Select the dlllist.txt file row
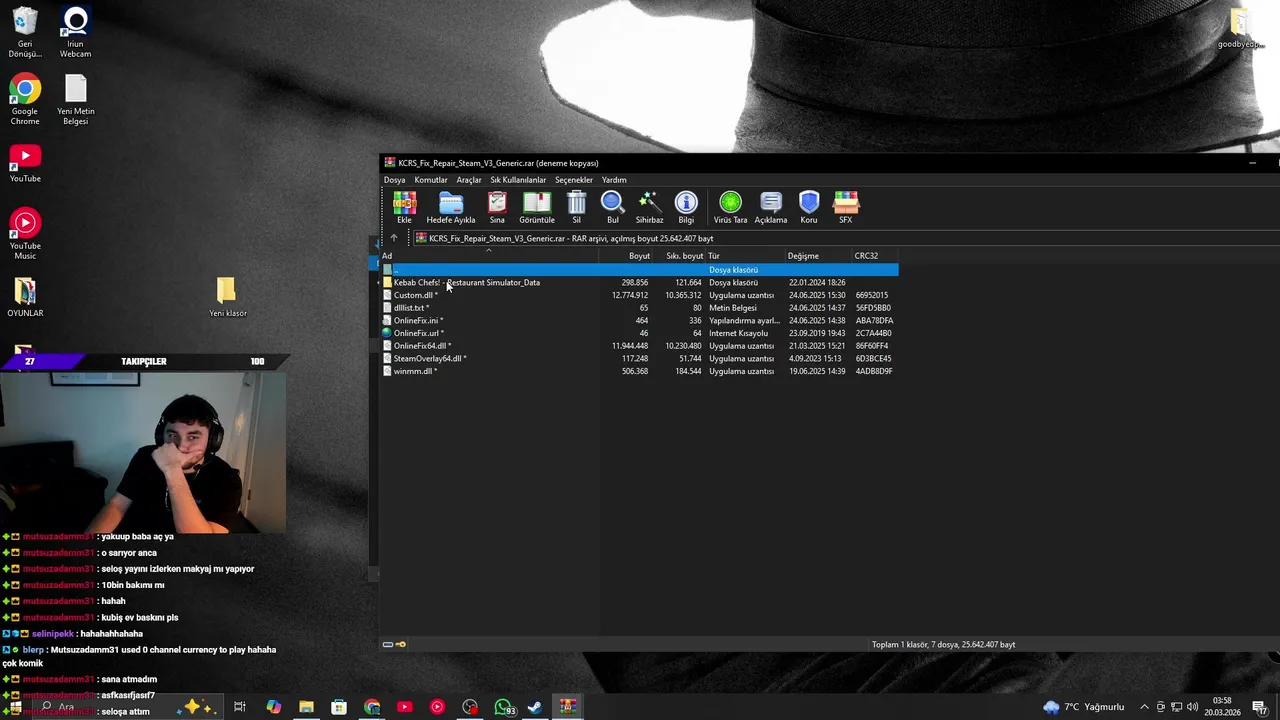1280x720 pixels. (x=639, y=308)
